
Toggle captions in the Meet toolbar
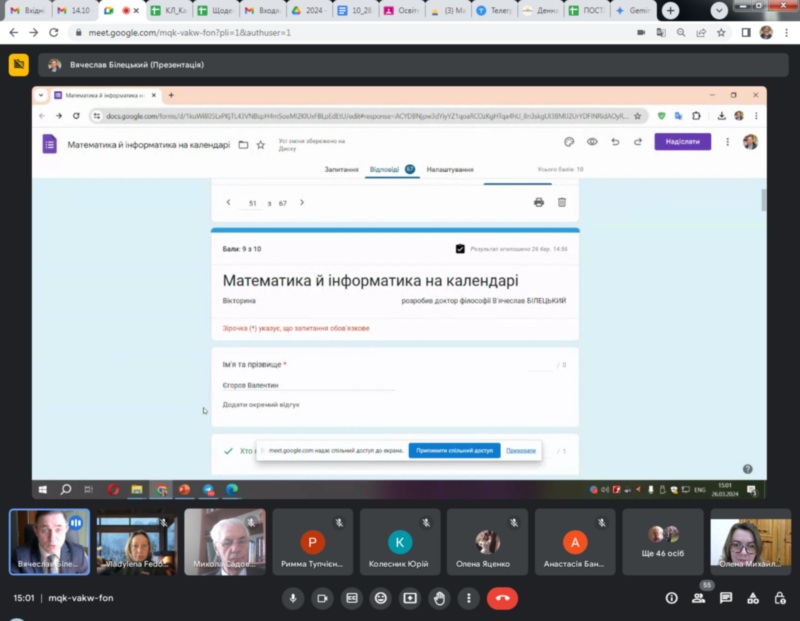351,598
